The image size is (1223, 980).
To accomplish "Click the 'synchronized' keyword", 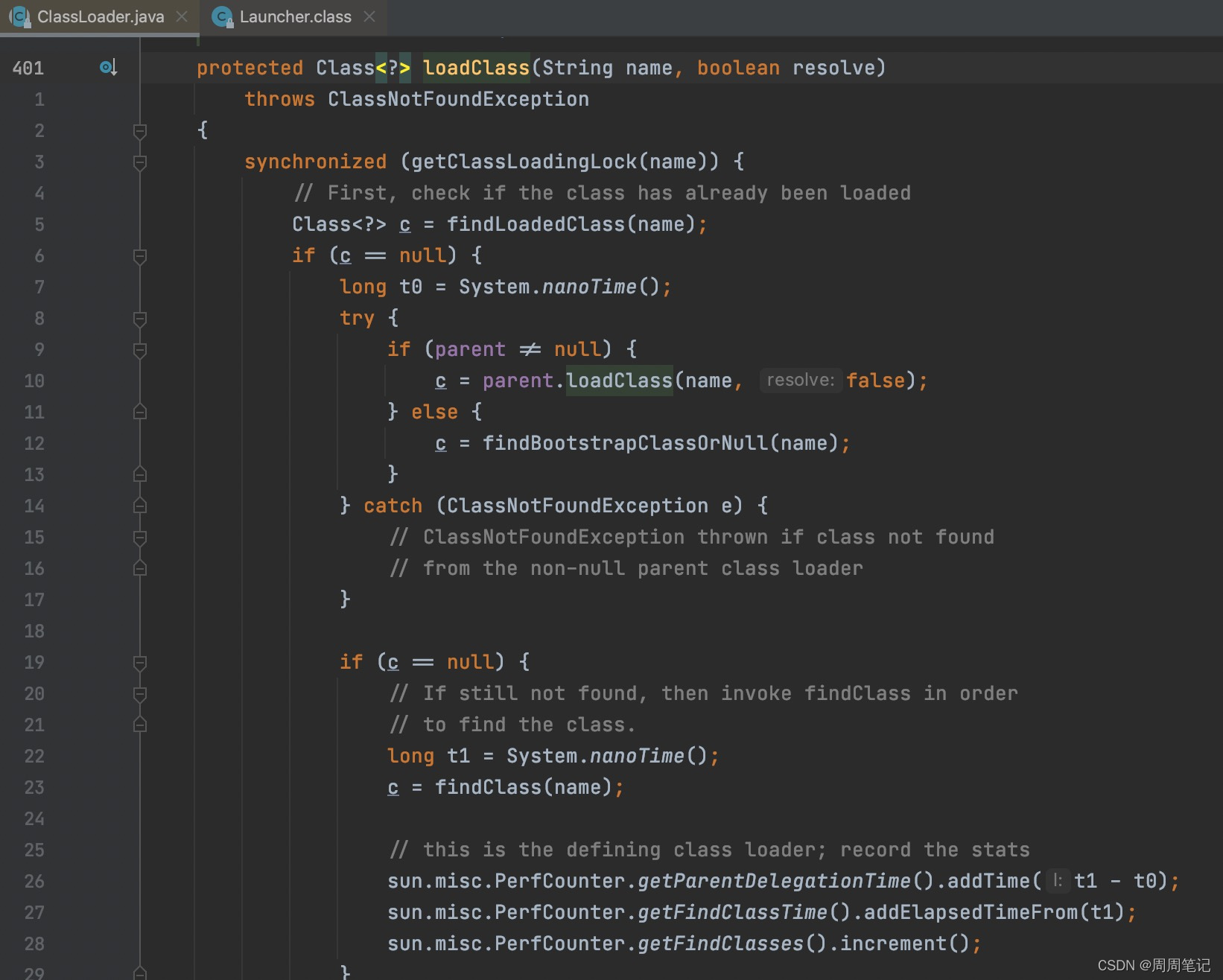I will (x=316, y=162).
